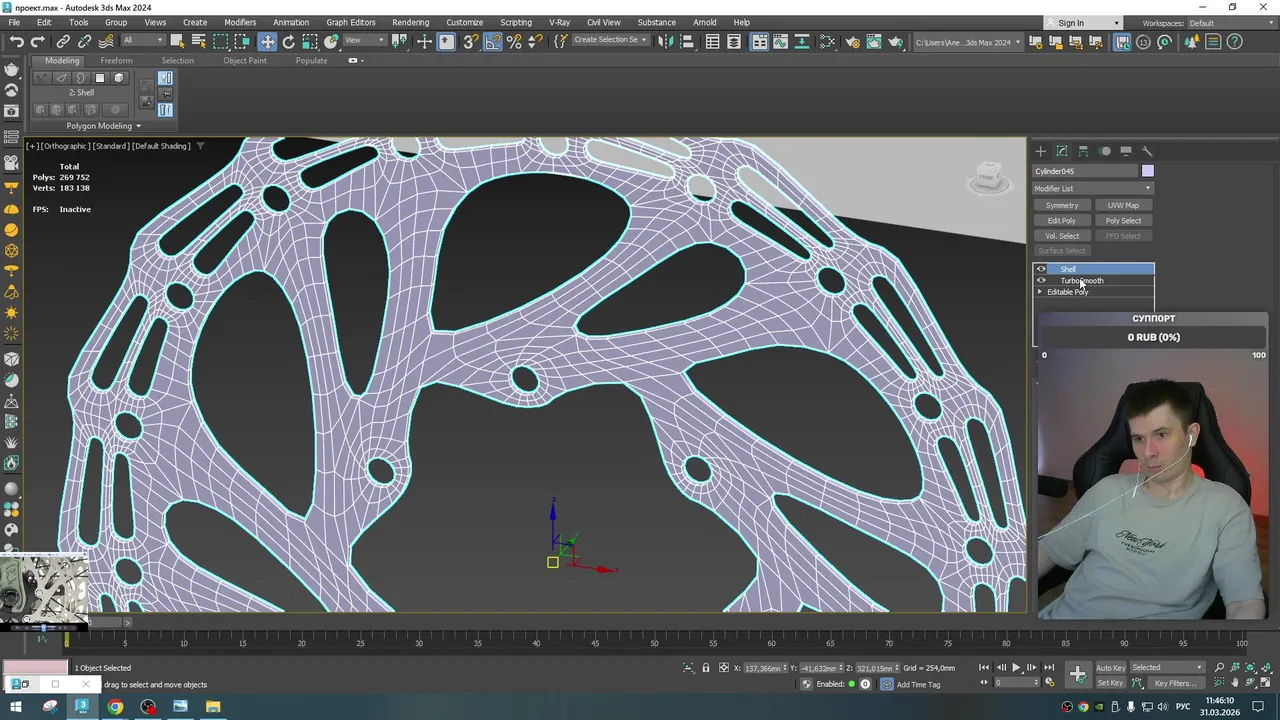The image size is (1280, 720).
Task: Click the Undo arrow in main toolbar
Action: [17, 42]
